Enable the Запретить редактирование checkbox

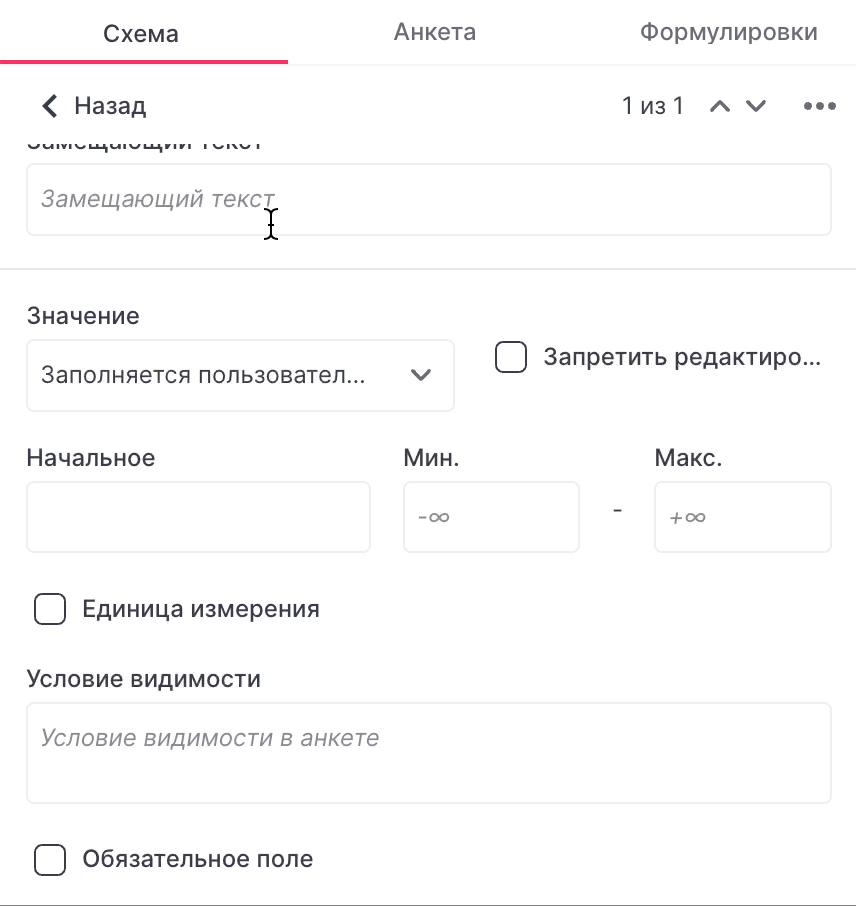pos(511,357)
